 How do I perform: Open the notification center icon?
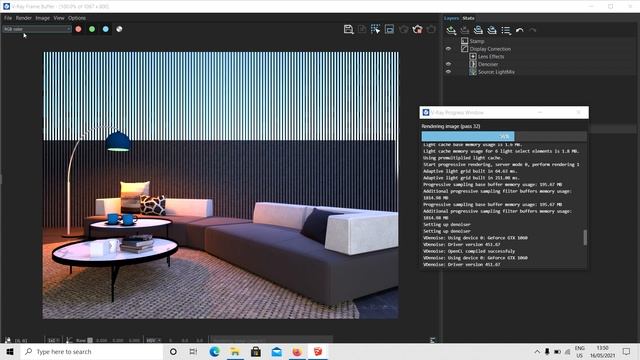point(627,352)
